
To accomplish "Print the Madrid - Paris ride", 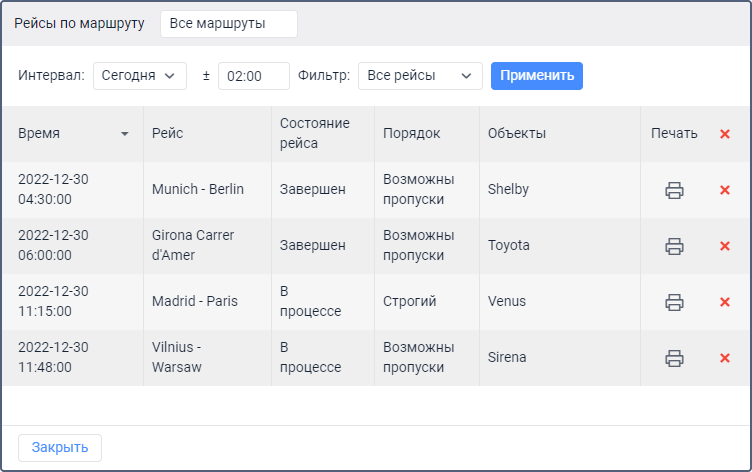I will point(674,302).
